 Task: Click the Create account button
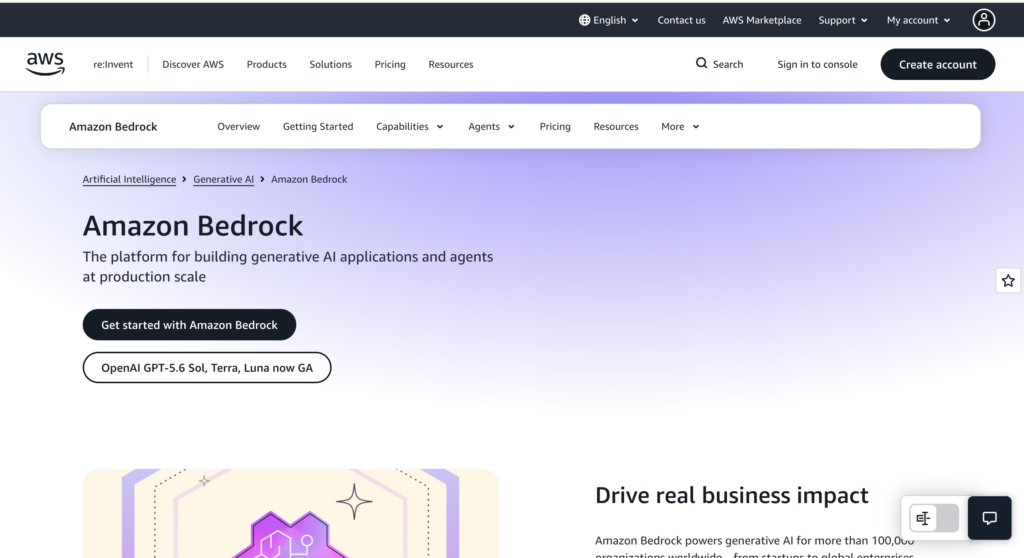pos(938,64)
